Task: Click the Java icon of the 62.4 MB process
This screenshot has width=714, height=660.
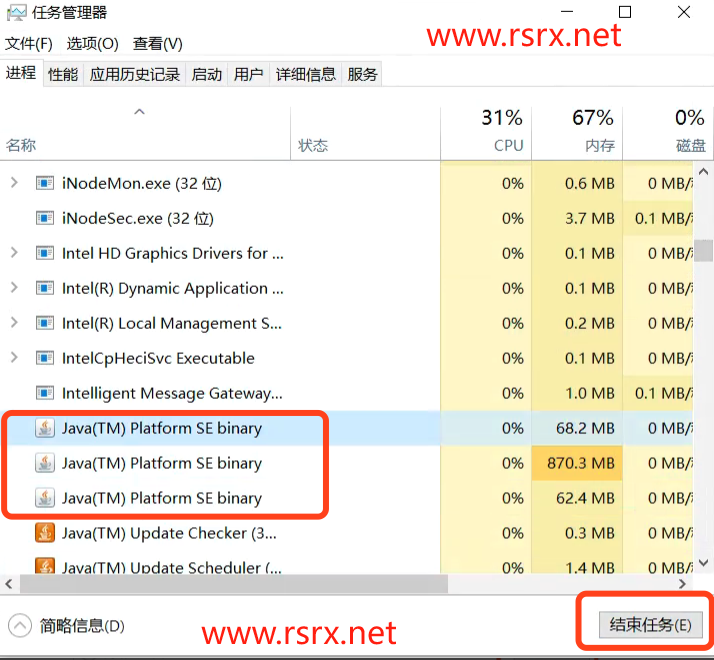Action: pos(45,498)
